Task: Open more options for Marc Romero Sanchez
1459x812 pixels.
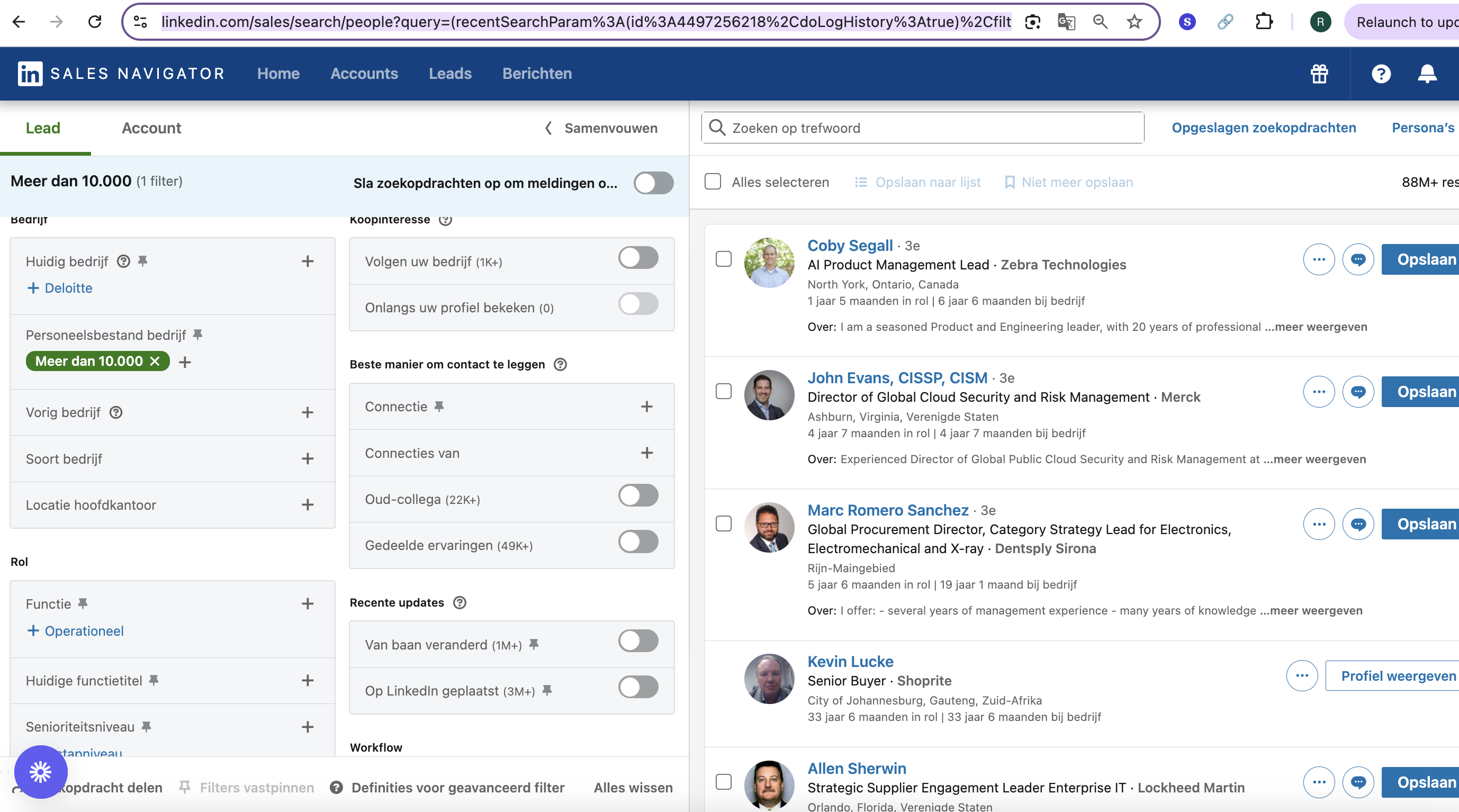Action: 1319,525
